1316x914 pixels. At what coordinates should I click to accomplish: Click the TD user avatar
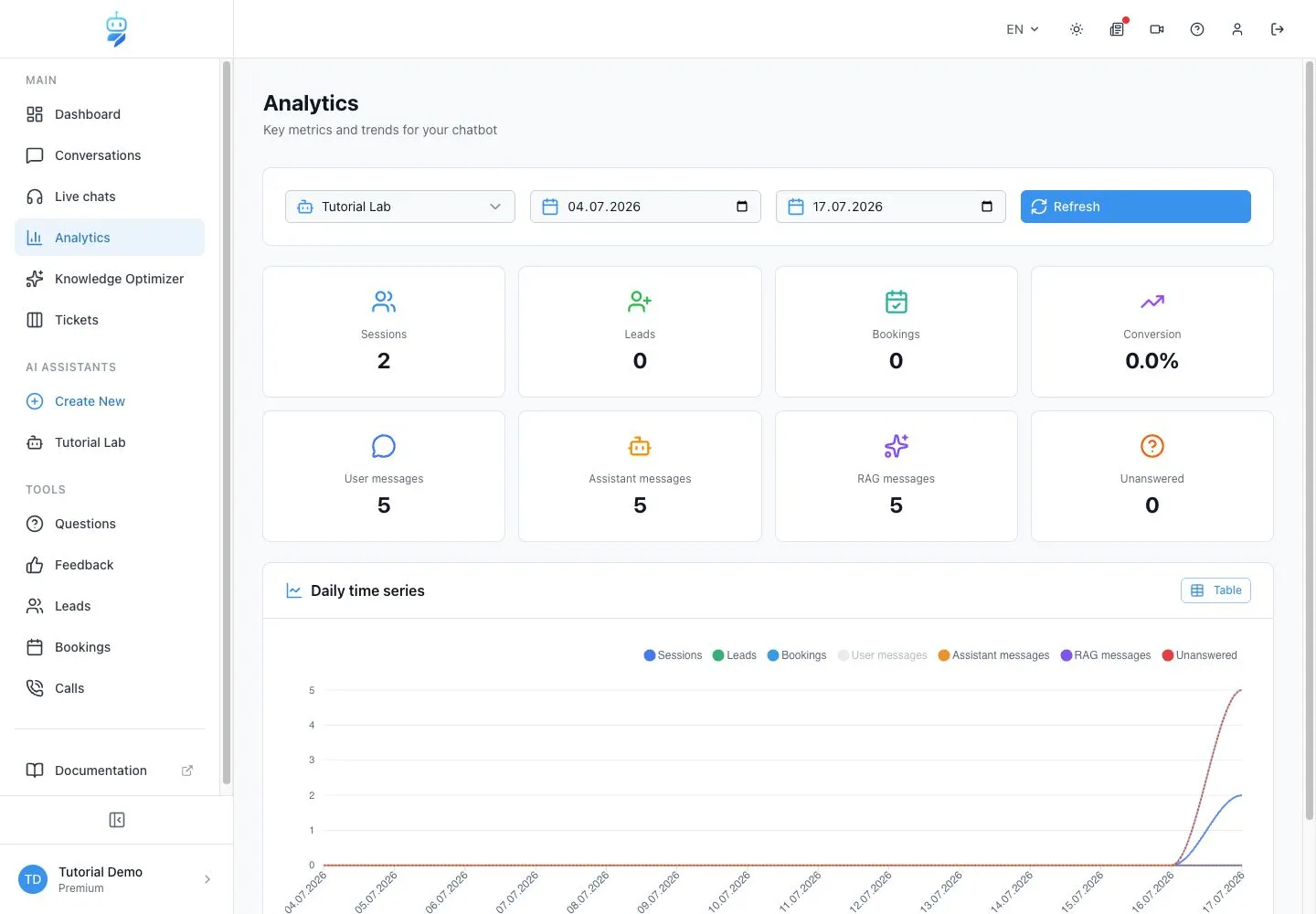33,879
